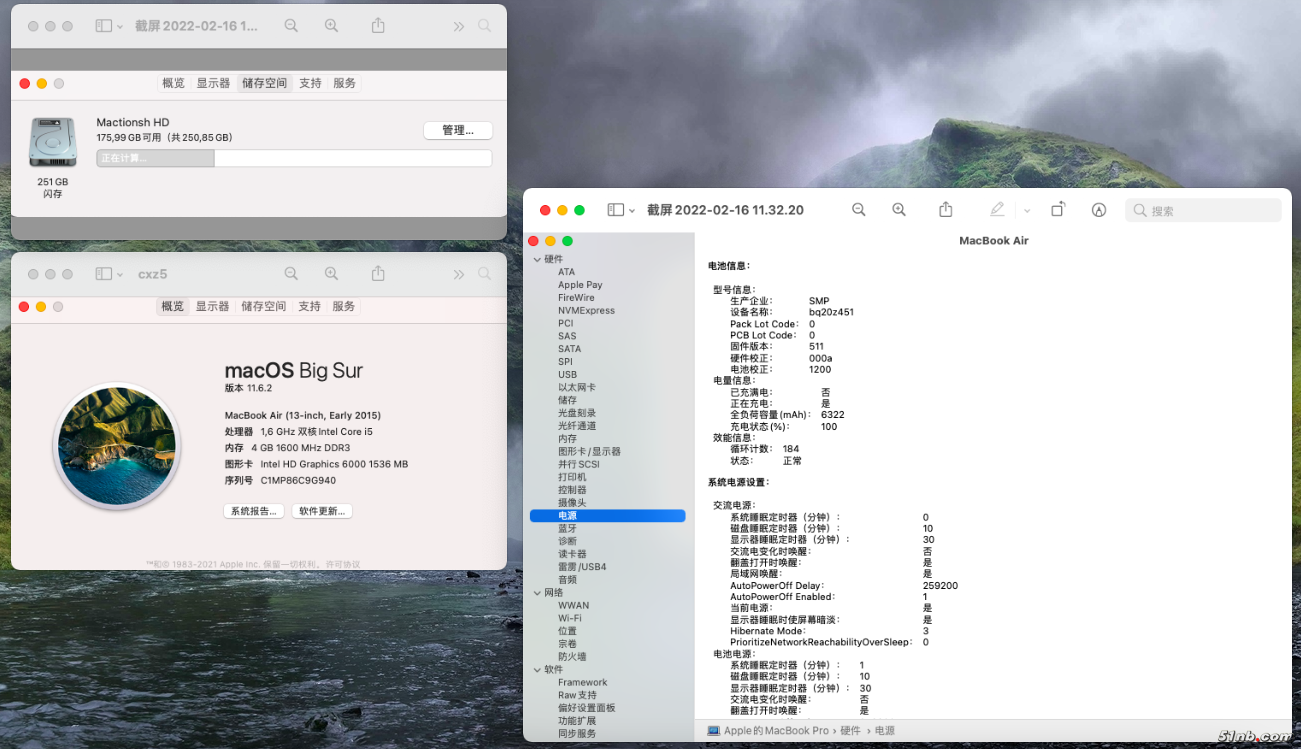
Task: Collapse the 网络 section disclosure triangle
Action: click(x=537, y=593)
